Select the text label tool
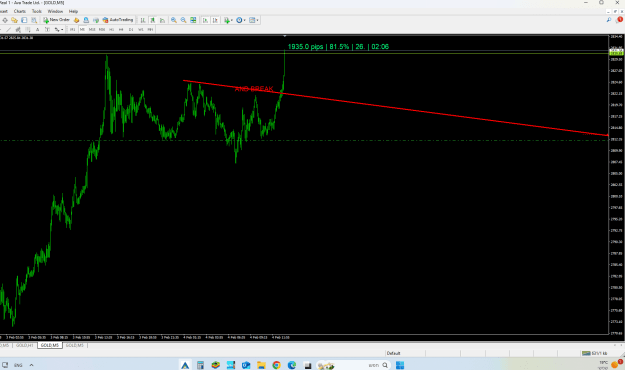This screenshot has width=625, height=370. coord(47,30)
